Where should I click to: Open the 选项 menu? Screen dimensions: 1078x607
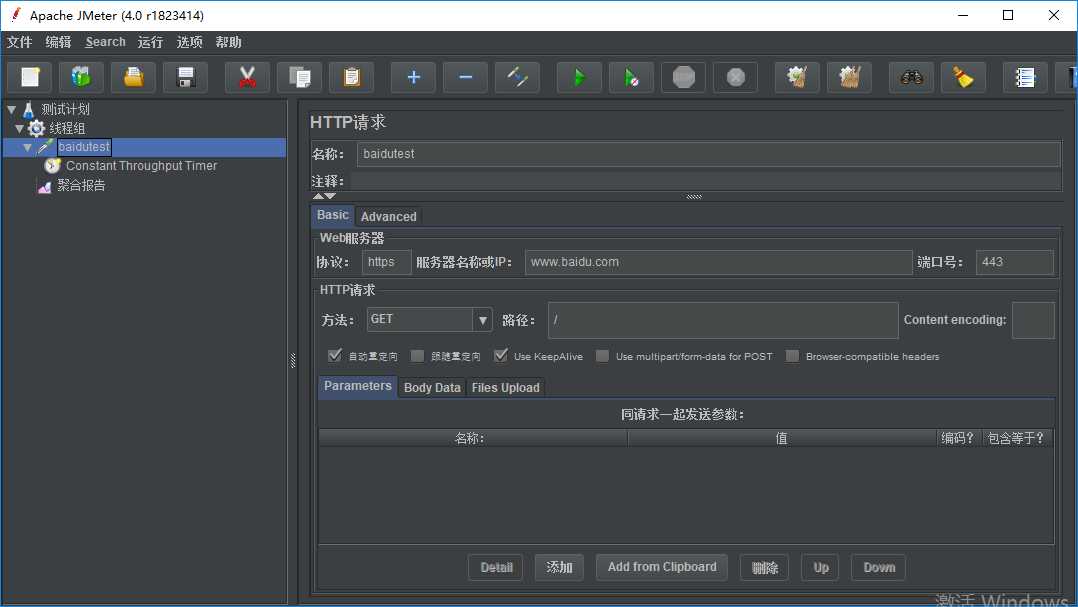click(190, 42)
